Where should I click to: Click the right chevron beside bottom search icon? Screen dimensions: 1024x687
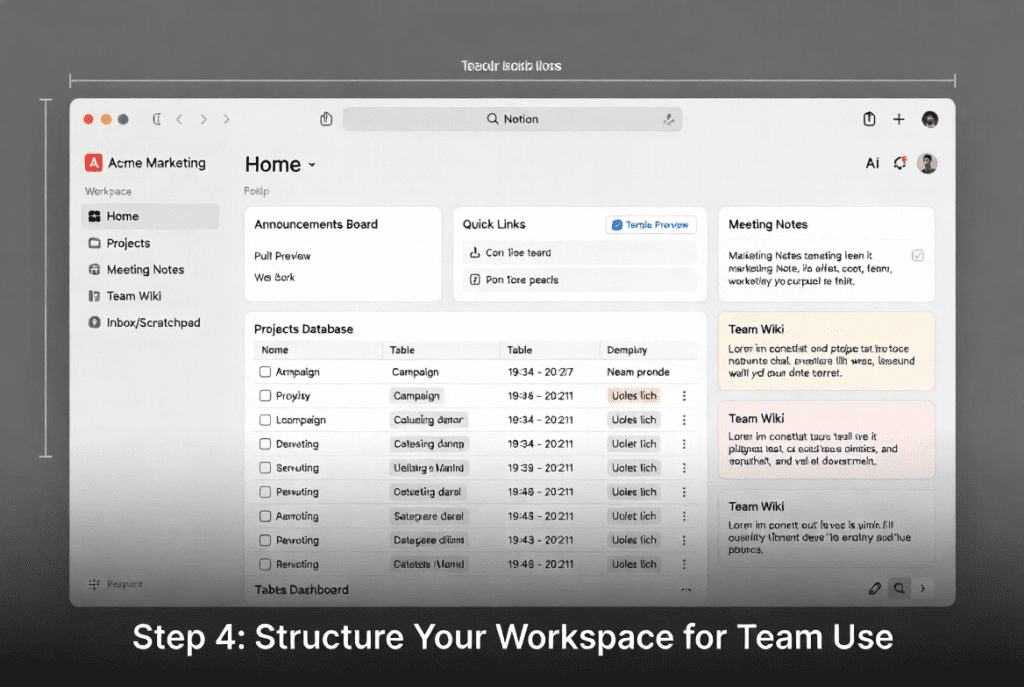(921, 588)
